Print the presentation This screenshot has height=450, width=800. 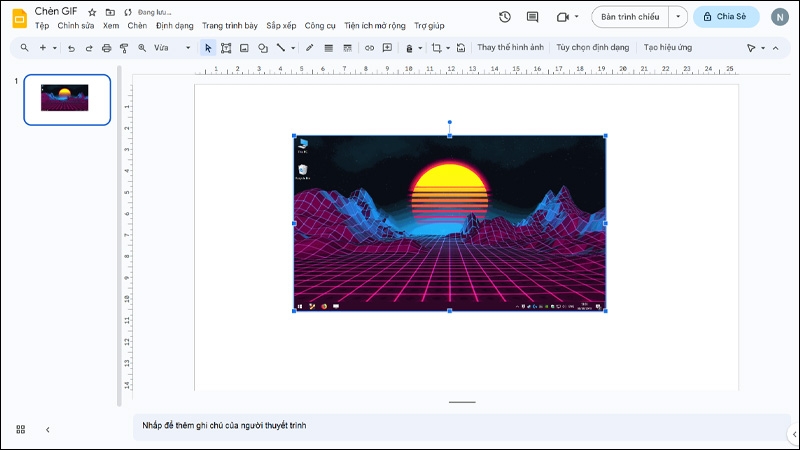click(106, 48)
